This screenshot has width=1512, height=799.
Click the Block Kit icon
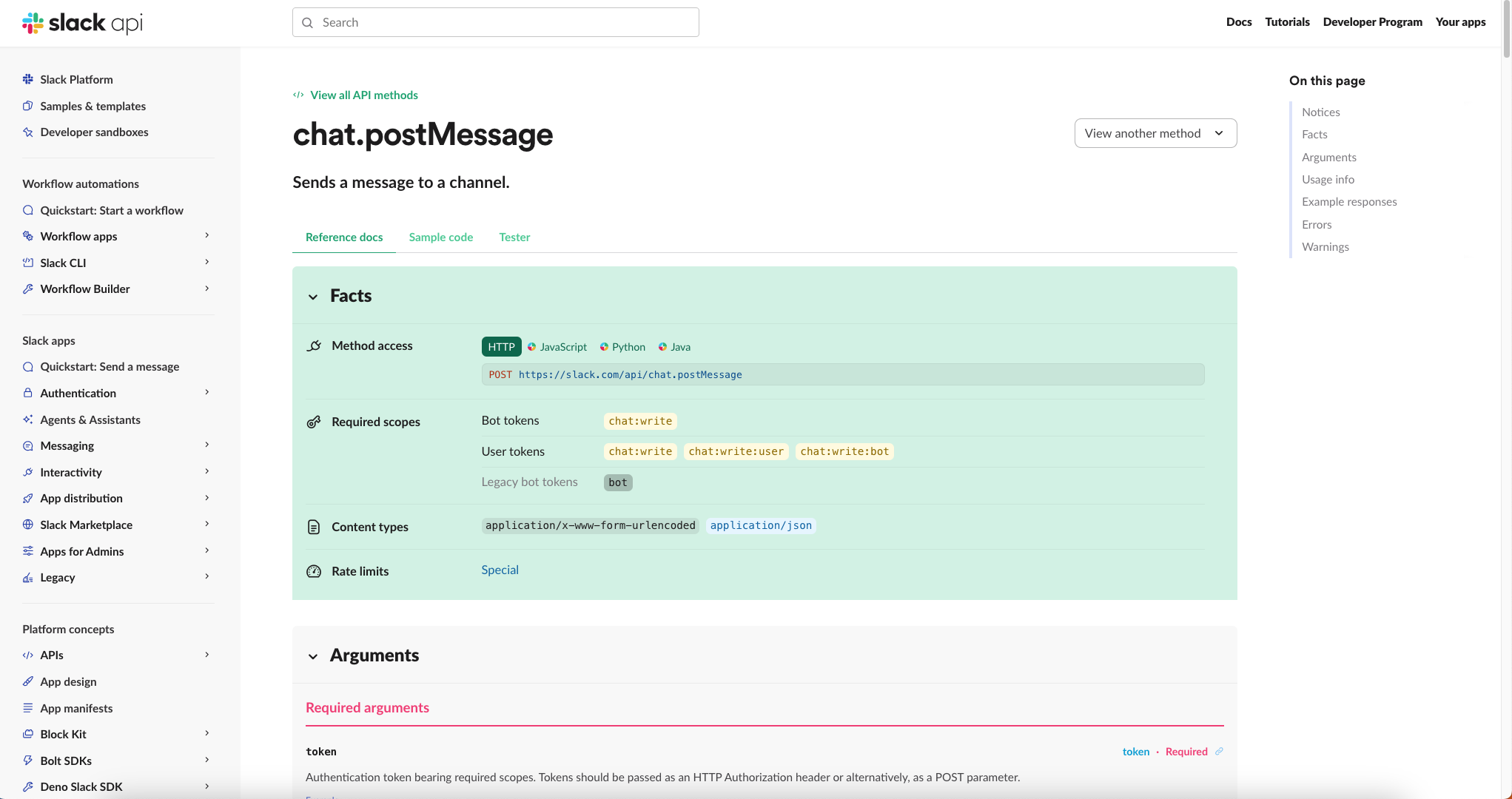point(28,734)
